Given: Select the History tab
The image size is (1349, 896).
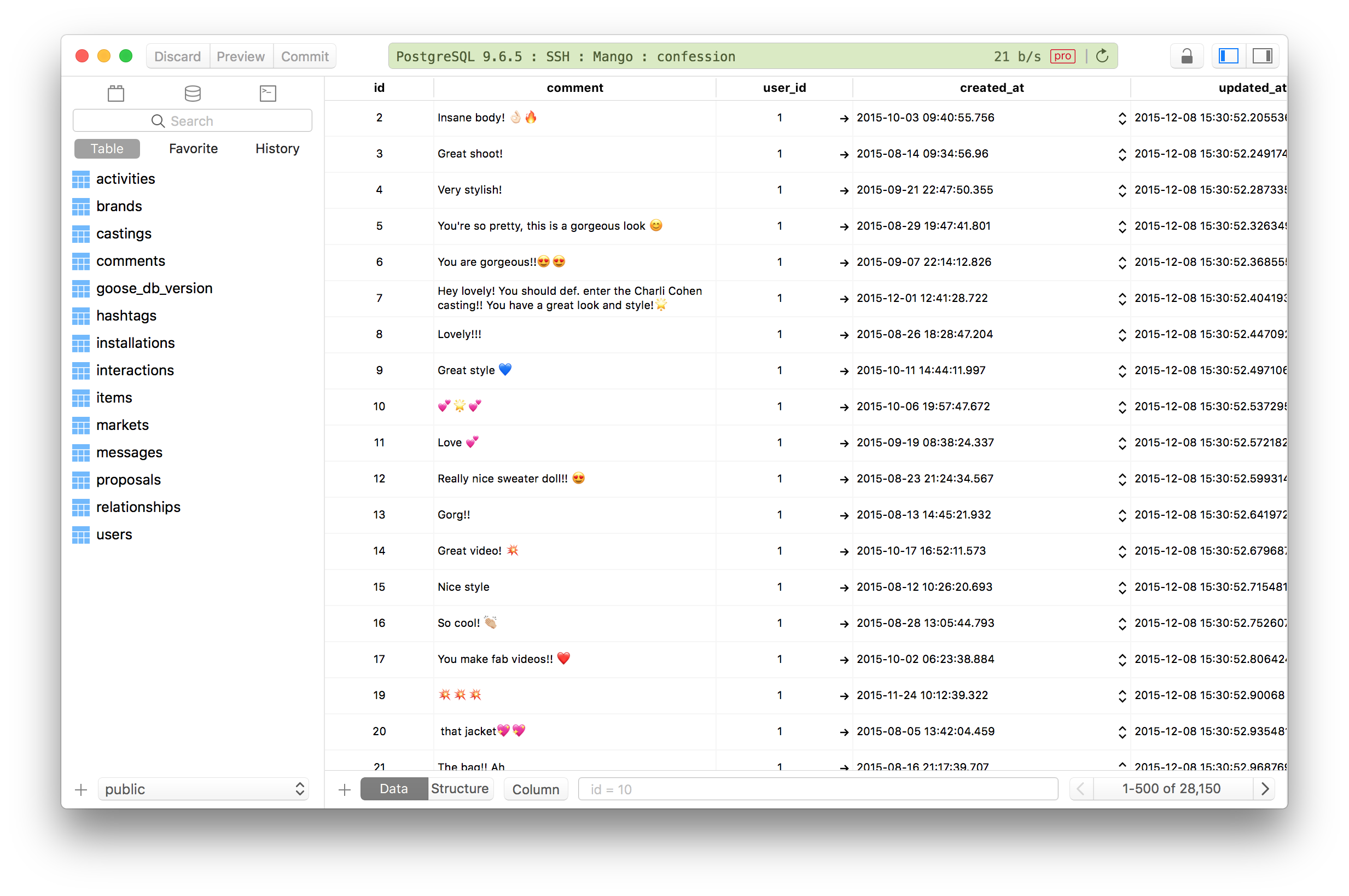Looking at the screenshot, I should pos(277,149).
